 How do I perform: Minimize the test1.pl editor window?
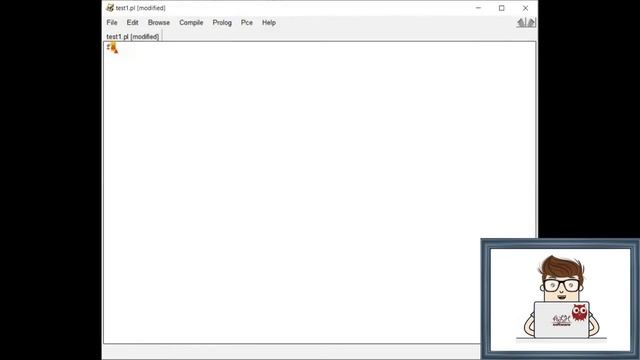point(478,8)
